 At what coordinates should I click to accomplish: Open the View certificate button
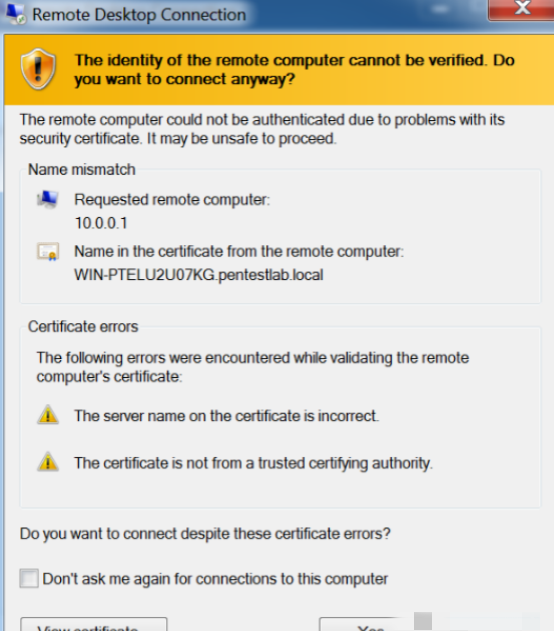pyautogui.click(x=94, y=624)
